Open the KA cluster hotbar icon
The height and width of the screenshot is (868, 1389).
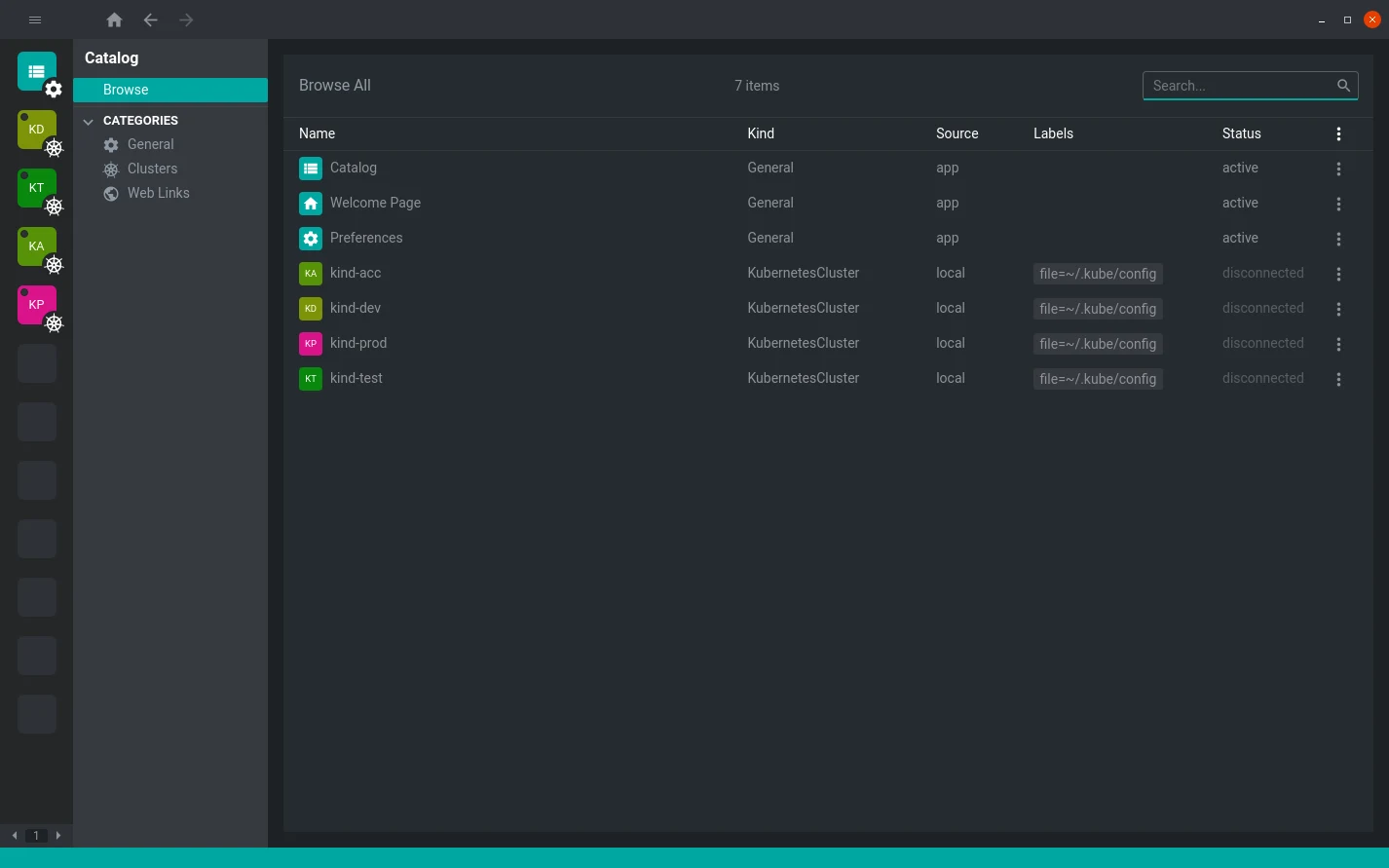(37, 246)
